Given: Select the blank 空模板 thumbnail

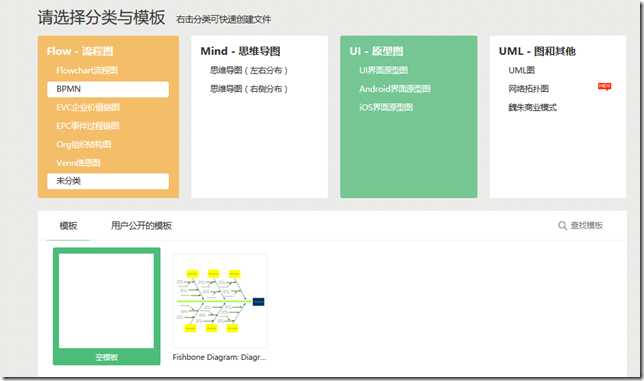Looking at the screenshot, I should click(x=106, y=301).
